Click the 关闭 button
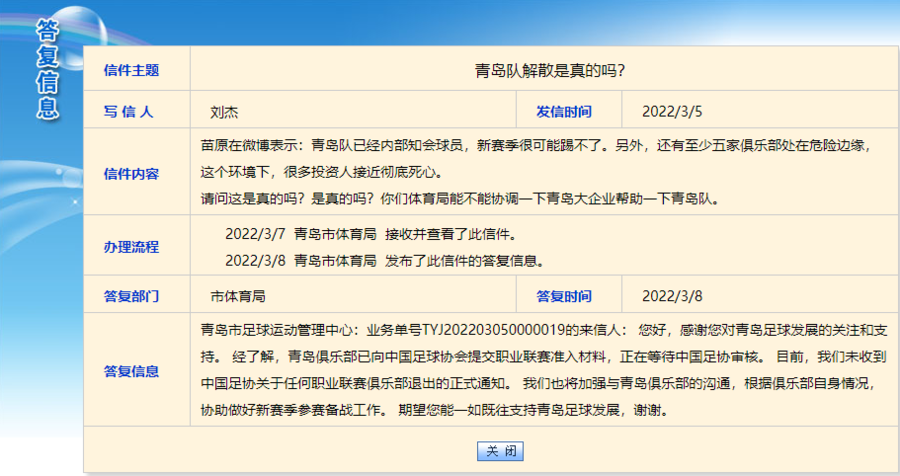Viewport: 900px width, 476px height. click(x=500, y=451)
